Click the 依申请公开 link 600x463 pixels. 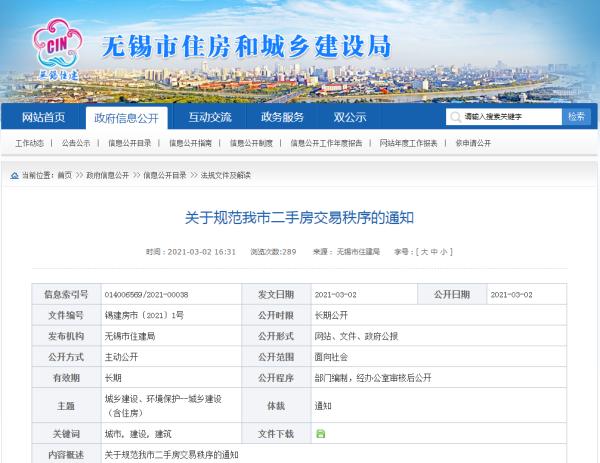[x=473, y=143]
